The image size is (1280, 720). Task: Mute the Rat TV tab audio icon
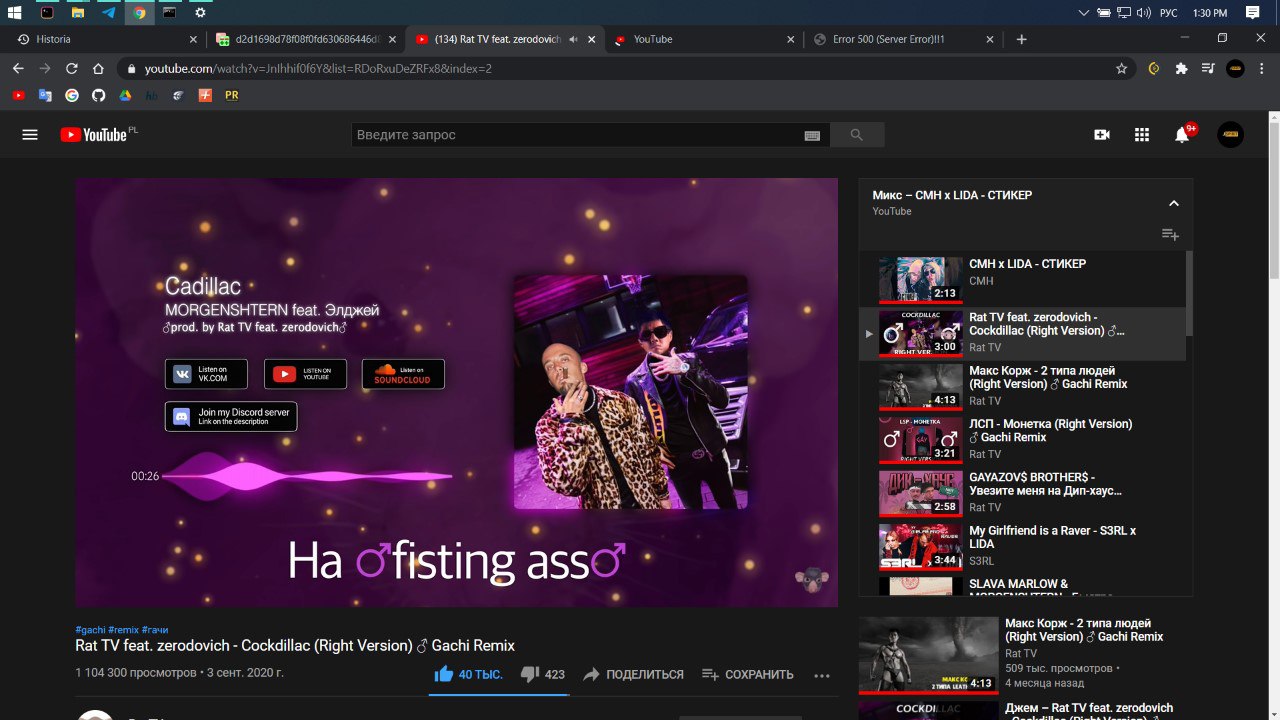point(573,39)
